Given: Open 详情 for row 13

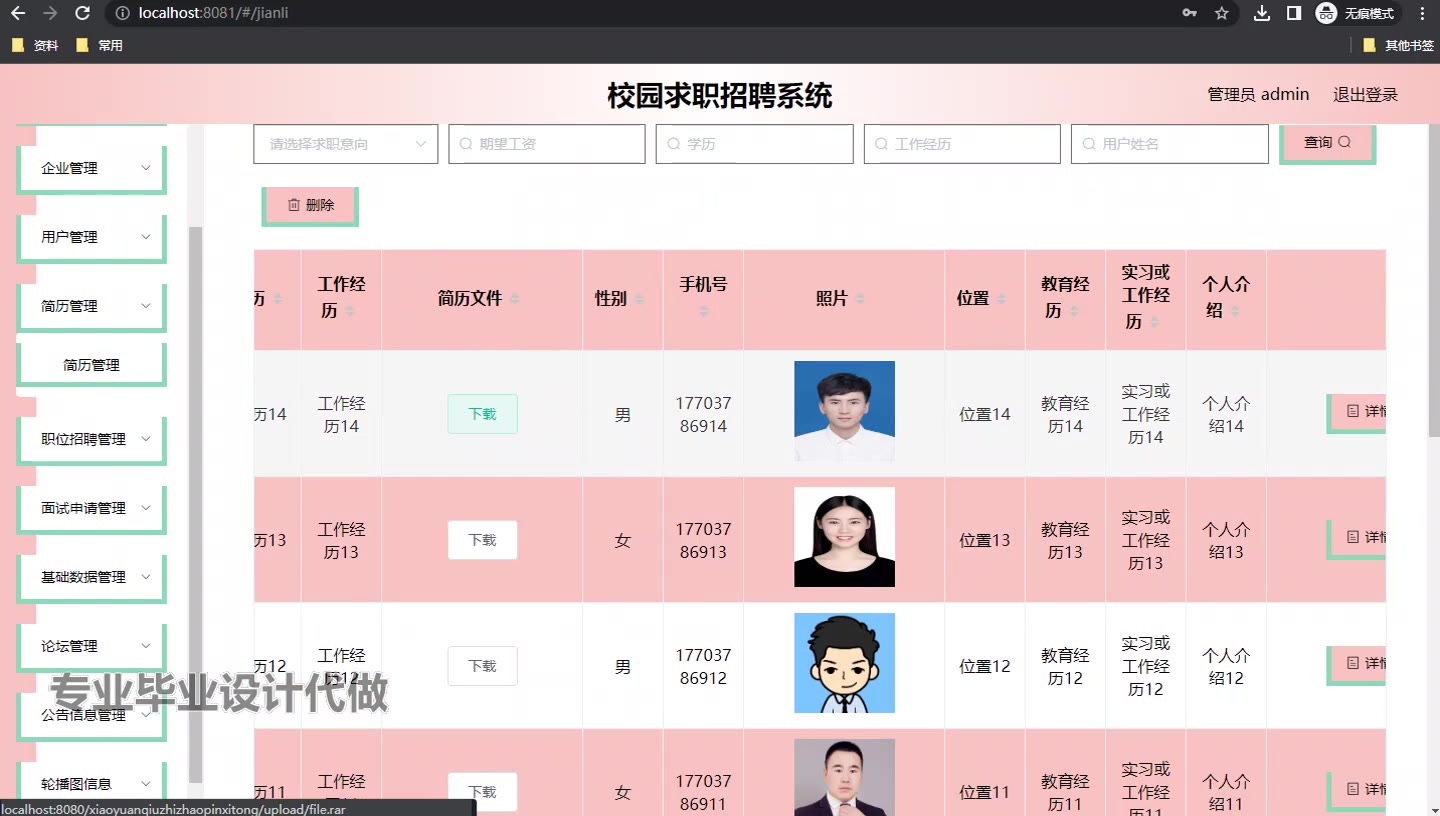Looking at the screenshot, I should 1357,538.
